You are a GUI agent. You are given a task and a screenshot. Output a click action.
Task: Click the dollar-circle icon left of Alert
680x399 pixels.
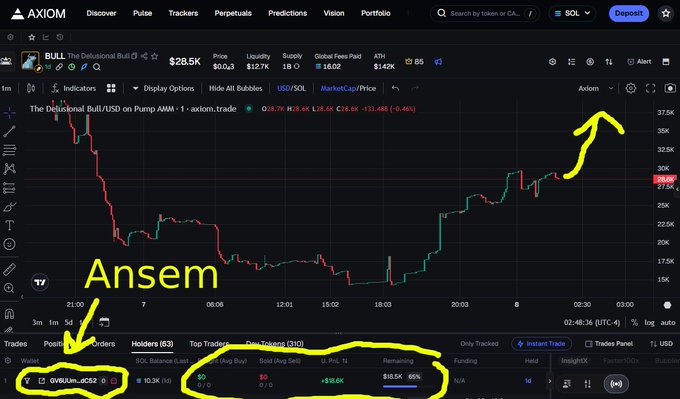[x=590, y=62]
